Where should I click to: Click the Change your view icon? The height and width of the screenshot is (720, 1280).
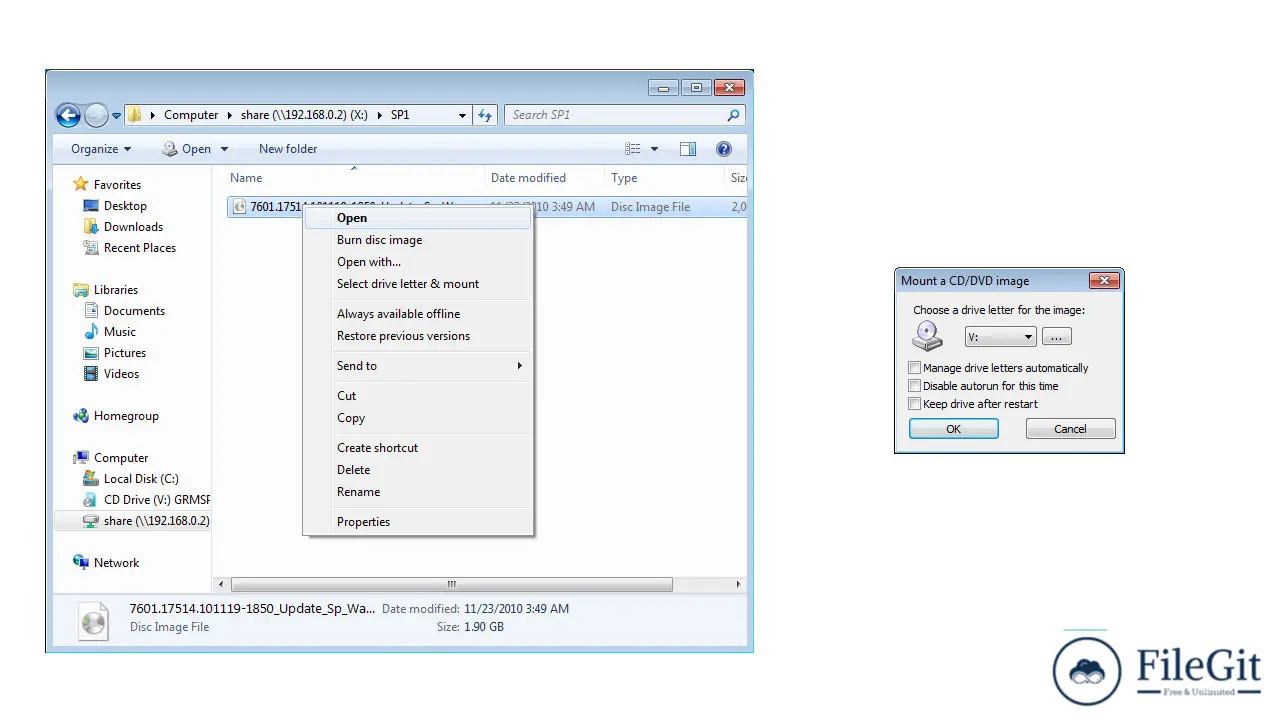tap(633, 149)
